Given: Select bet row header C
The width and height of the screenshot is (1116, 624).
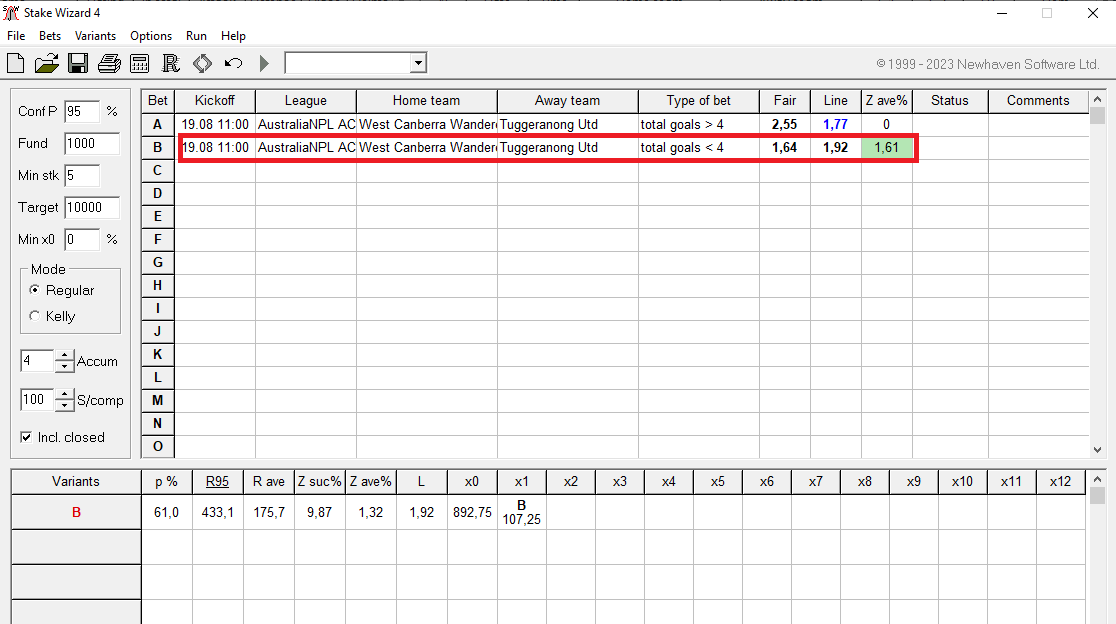Looking at the screenshot, I should pos(157,171).
